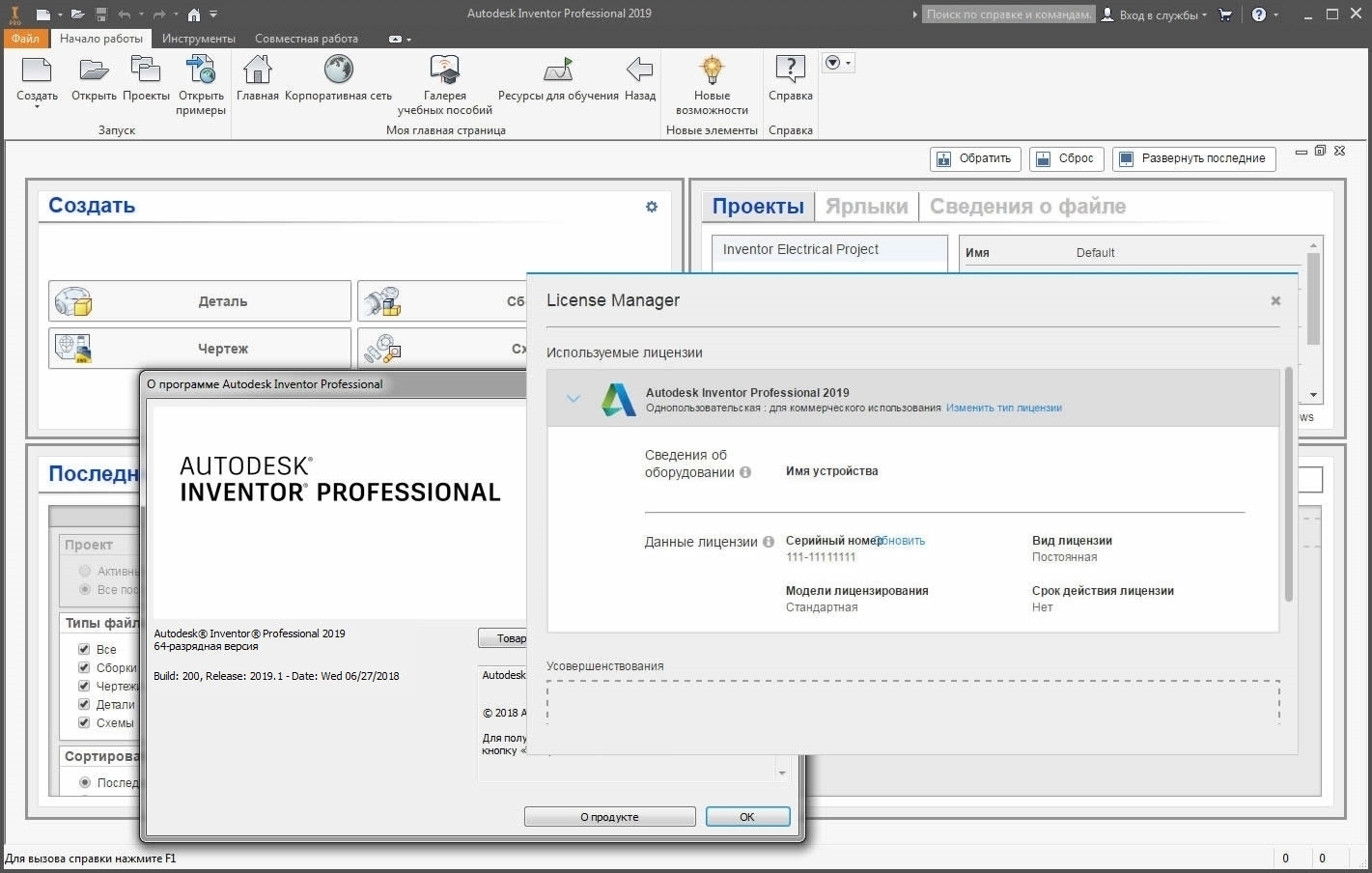The width and height of the screenshot is (1372, 873).
Task: Click info icon next to Сведения об оборудовании
Action: point(744,472)
